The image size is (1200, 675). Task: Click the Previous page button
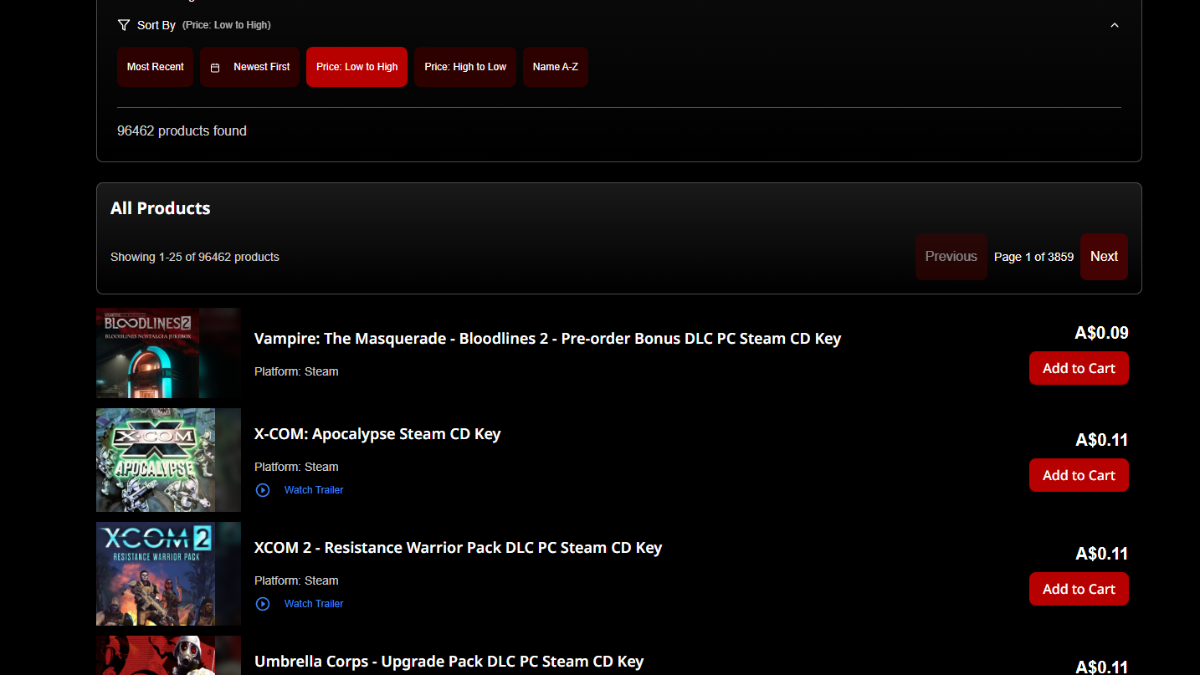pyautogui.click(x=950, y=257)
